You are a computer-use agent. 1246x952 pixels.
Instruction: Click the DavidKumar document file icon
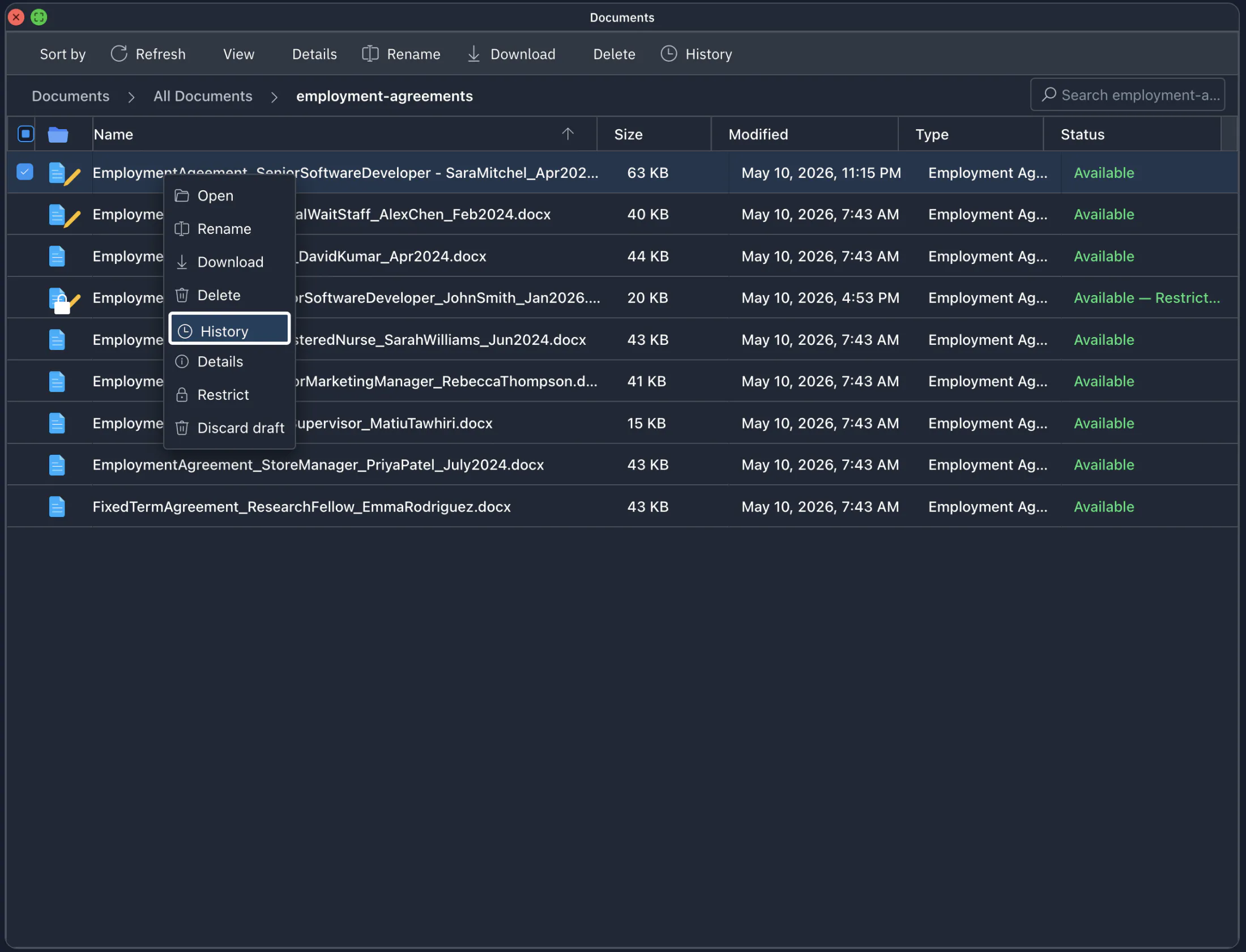pos(57,256)
